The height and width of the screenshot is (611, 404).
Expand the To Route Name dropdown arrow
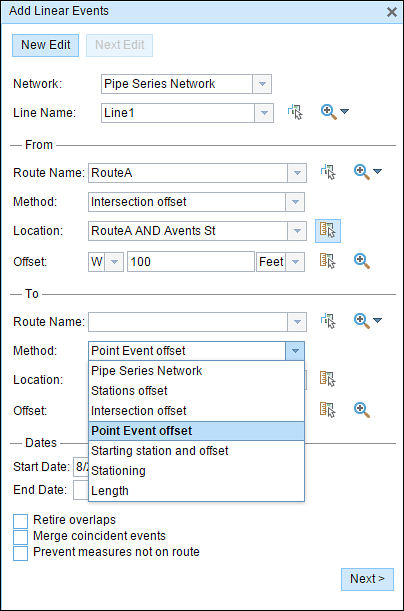click(x=297, y=322)
